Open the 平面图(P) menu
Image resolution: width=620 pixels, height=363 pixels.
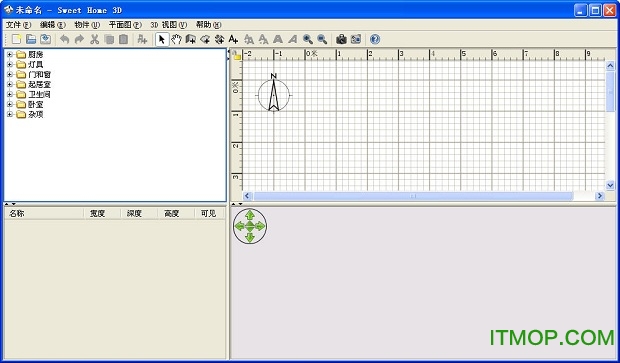coord(125,25)
